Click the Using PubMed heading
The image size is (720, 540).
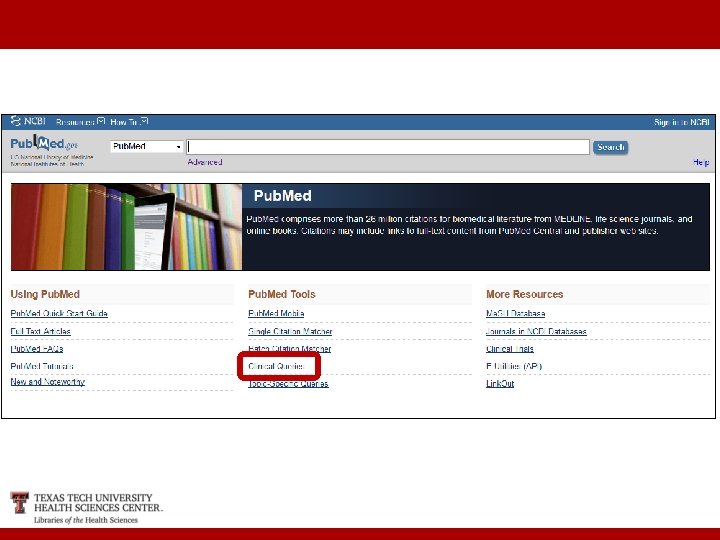tap(45, 294)
